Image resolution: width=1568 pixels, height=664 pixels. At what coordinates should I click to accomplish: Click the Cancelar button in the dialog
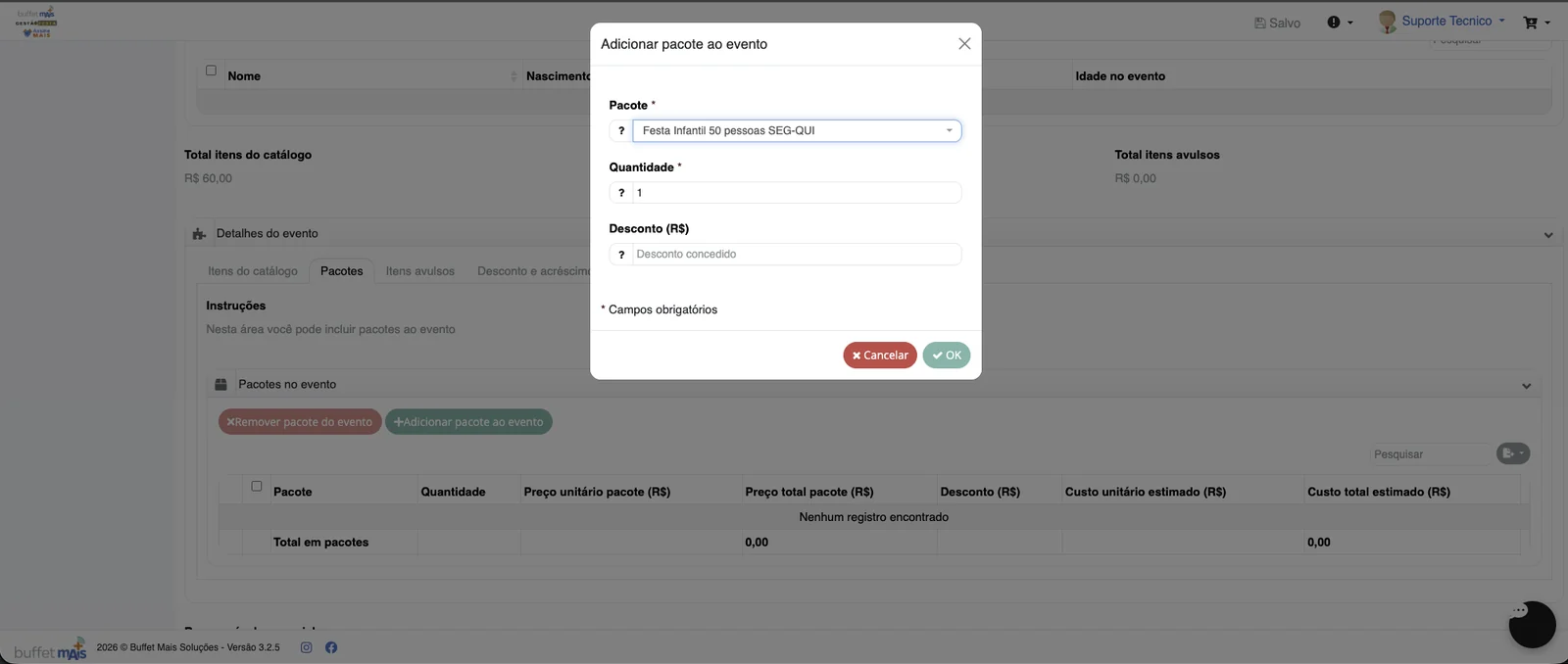tap(880, 356)
